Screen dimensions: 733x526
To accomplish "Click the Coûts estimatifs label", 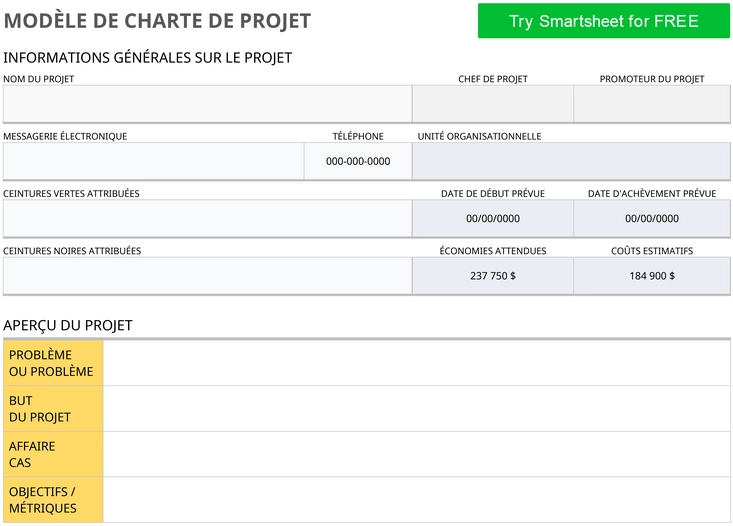I will (x=652, y=251).
